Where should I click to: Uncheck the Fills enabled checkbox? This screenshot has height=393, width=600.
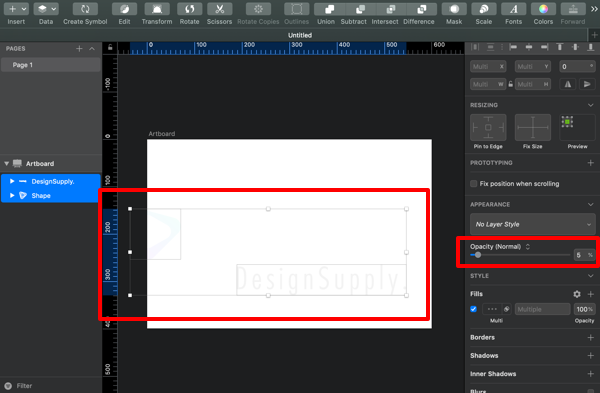(x=474, y=309)
